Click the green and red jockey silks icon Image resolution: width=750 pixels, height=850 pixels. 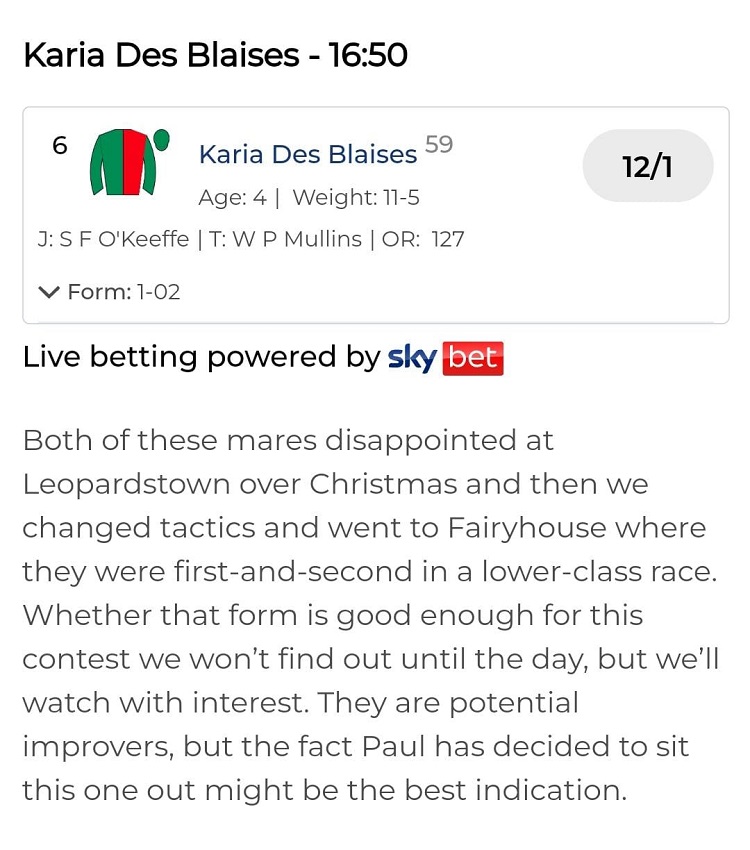pos(124,163)
